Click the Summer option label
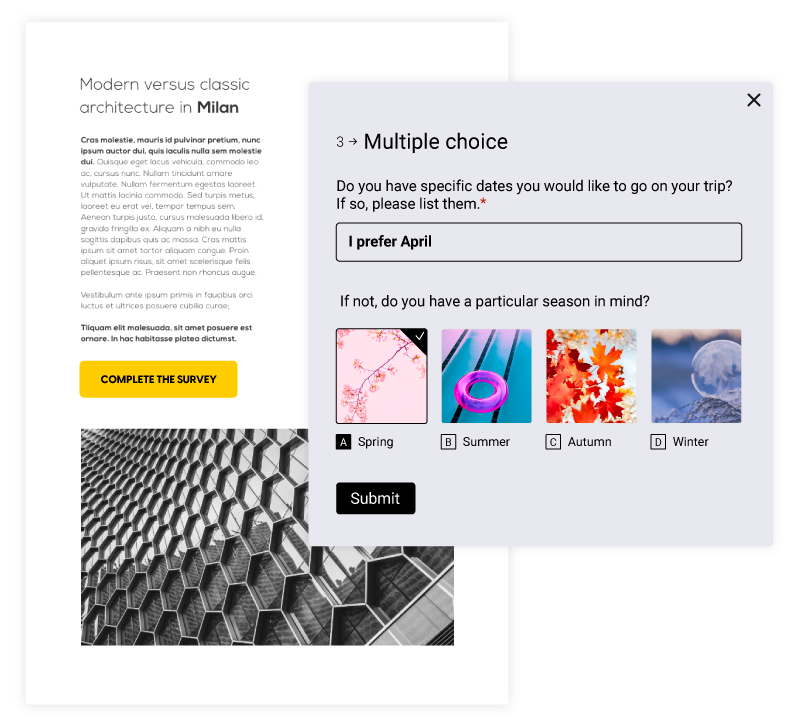Viewport: 800px width, 726px height. tap(486, 442)
